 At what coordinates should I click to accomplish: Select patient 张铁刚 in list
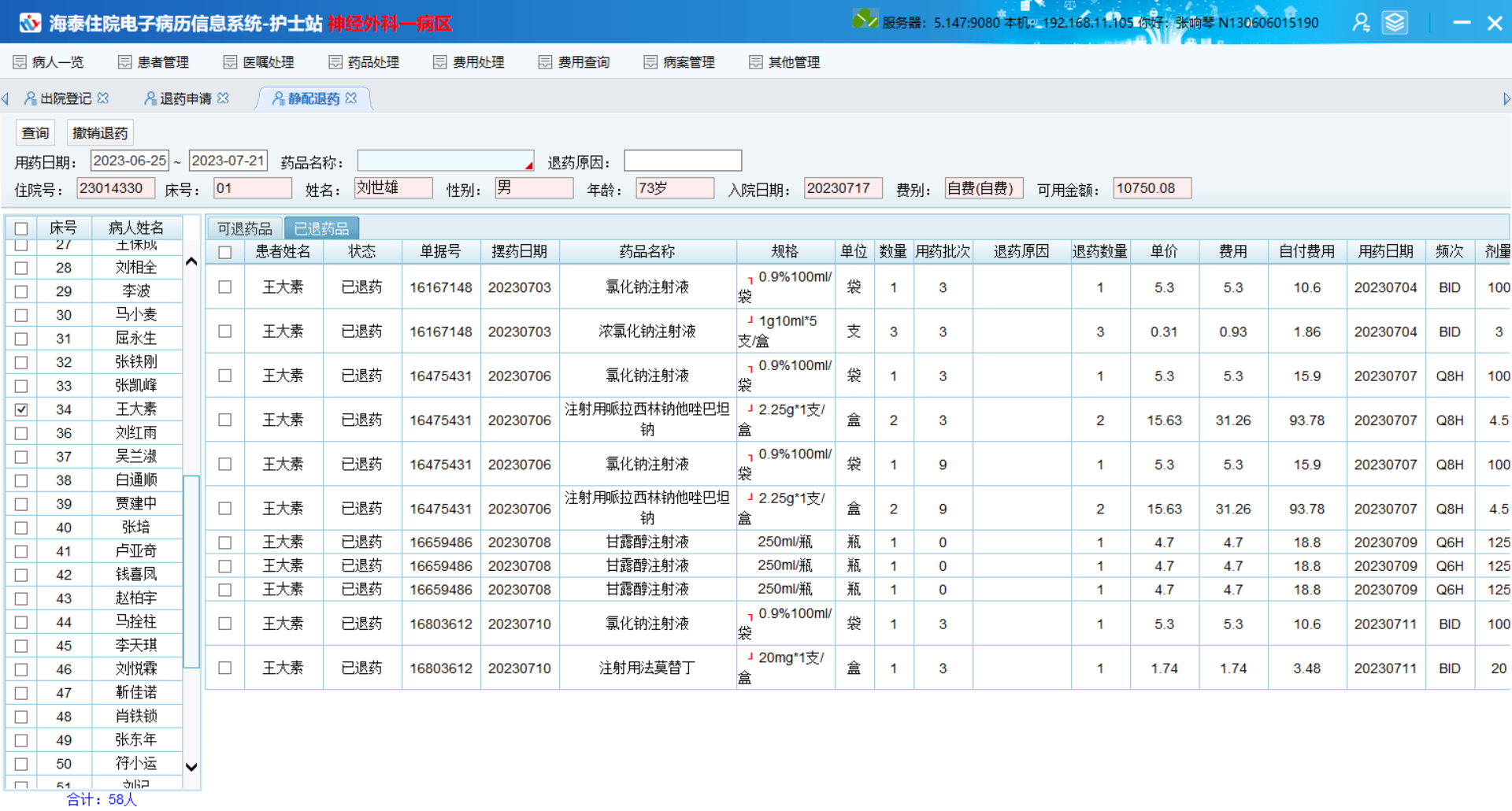(x=136, y=362)
